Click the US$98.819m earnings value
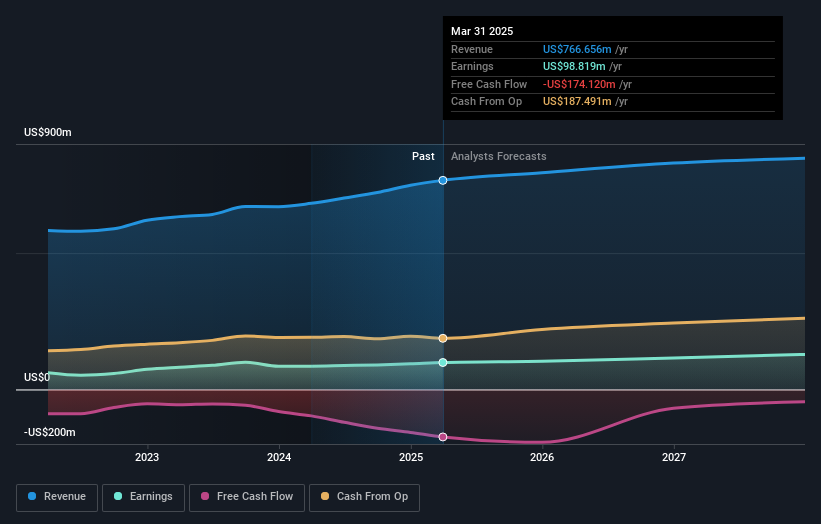Viewport: 821px width, 524px height. tap(574, 66)
